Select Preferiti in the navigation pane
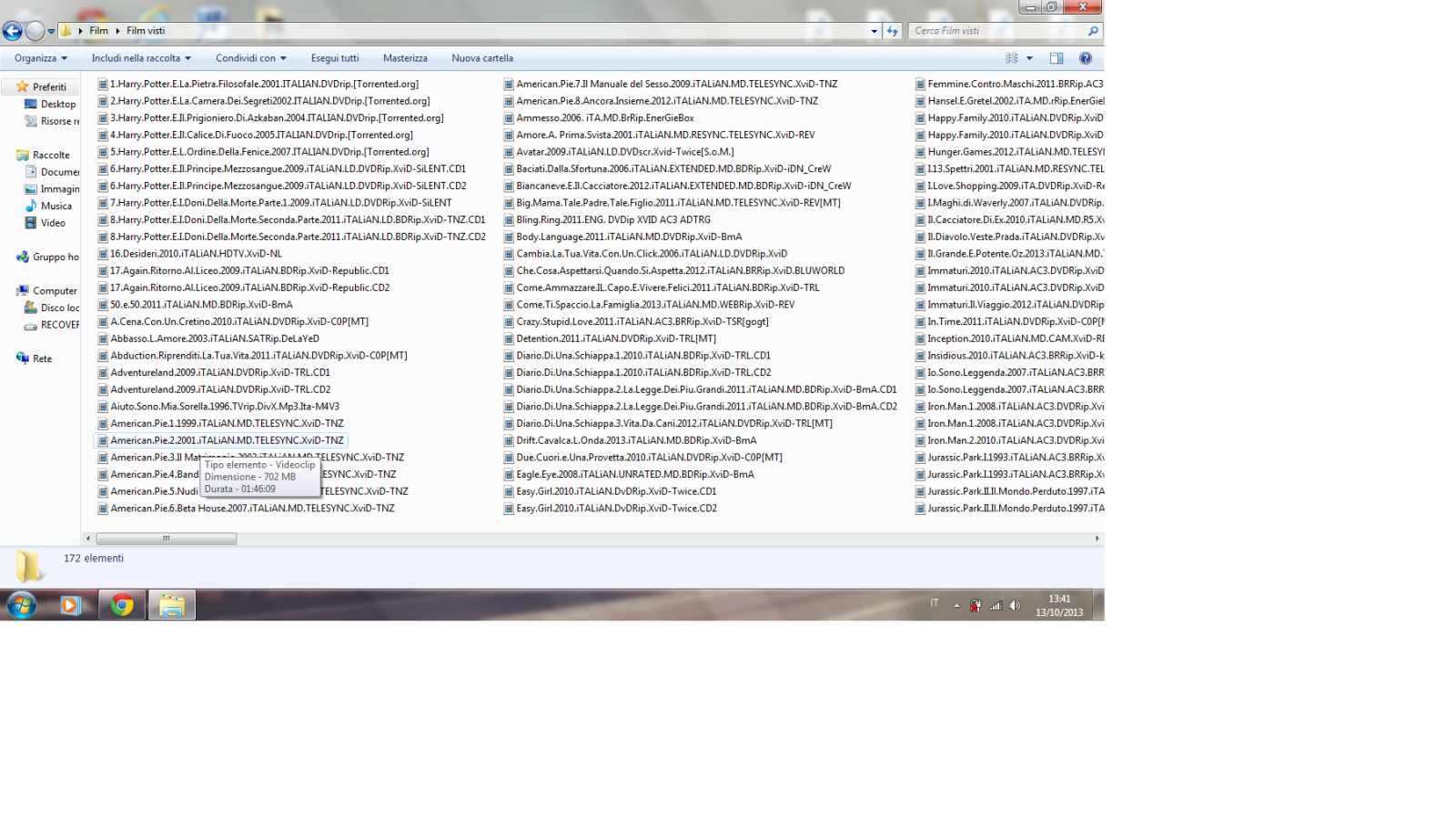The width and height of the screenshot is (1456, 818). click(x=49, y=87)
